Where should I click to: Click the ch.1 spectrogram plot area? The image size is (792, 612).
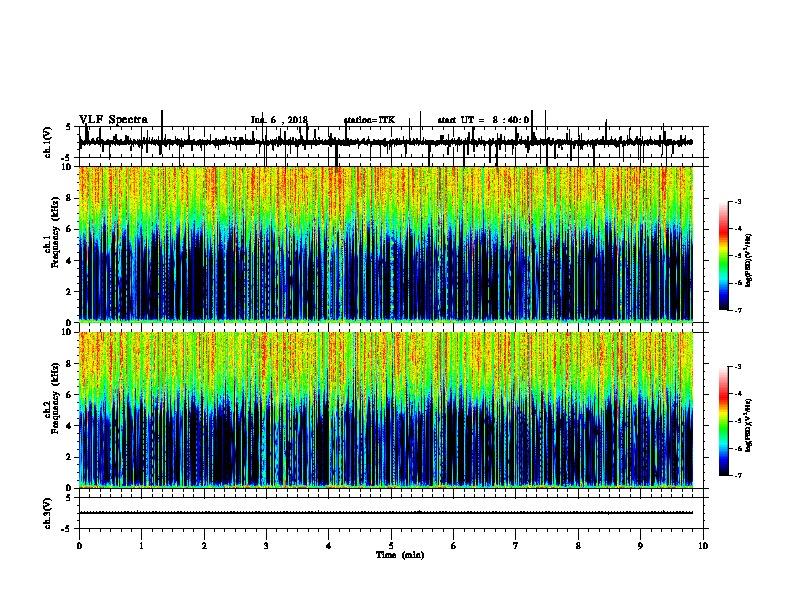point(386,244)
